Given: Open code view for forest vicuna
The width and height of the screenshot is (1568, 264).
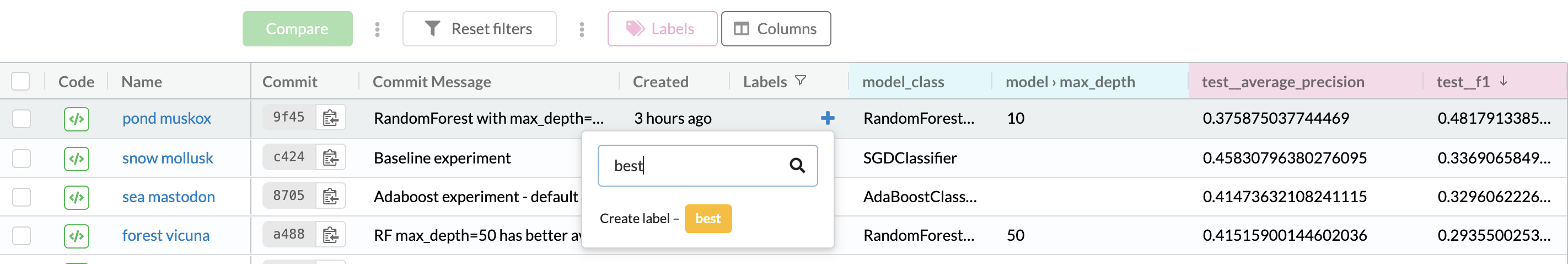Looking at the screenshot, I should (x=77, y=236).
